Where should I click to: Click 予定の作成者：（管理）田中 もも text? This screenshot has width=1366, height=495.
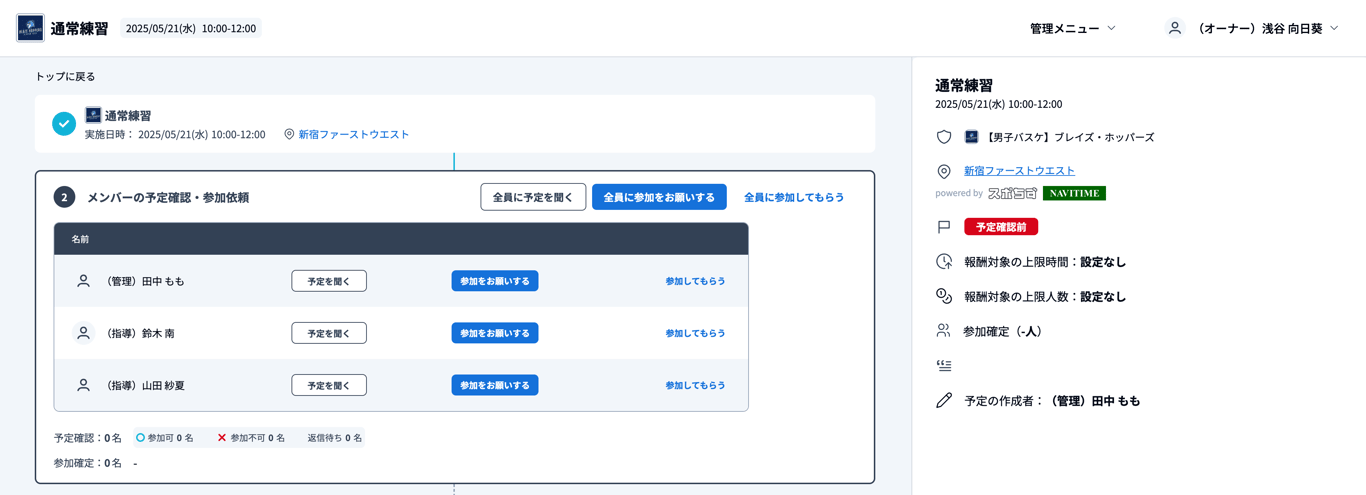[1052, 401]
